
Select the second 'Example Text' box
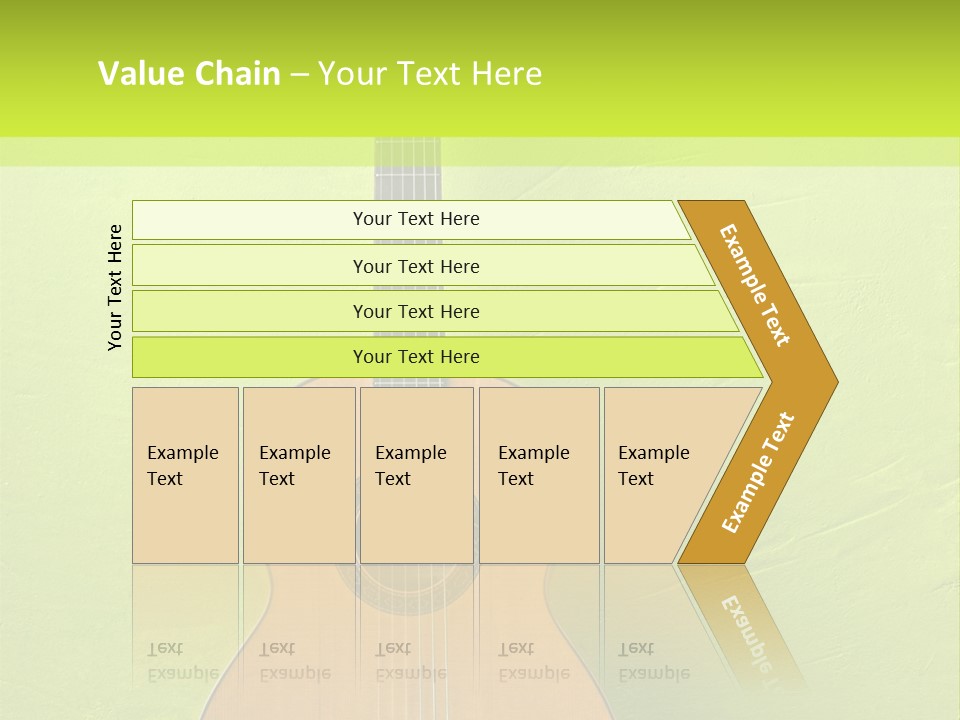pos(299,475)
